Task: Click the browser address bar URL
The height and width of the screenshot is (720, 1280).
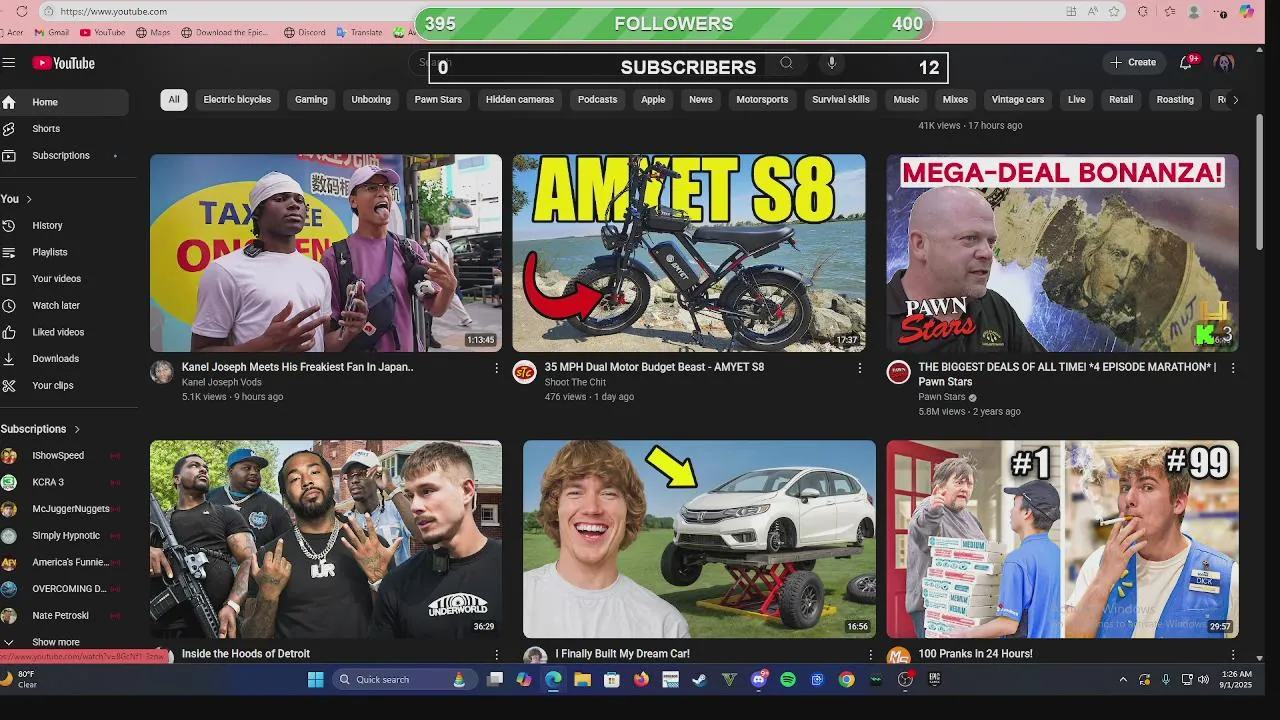Action: click(x=113, y=11)
